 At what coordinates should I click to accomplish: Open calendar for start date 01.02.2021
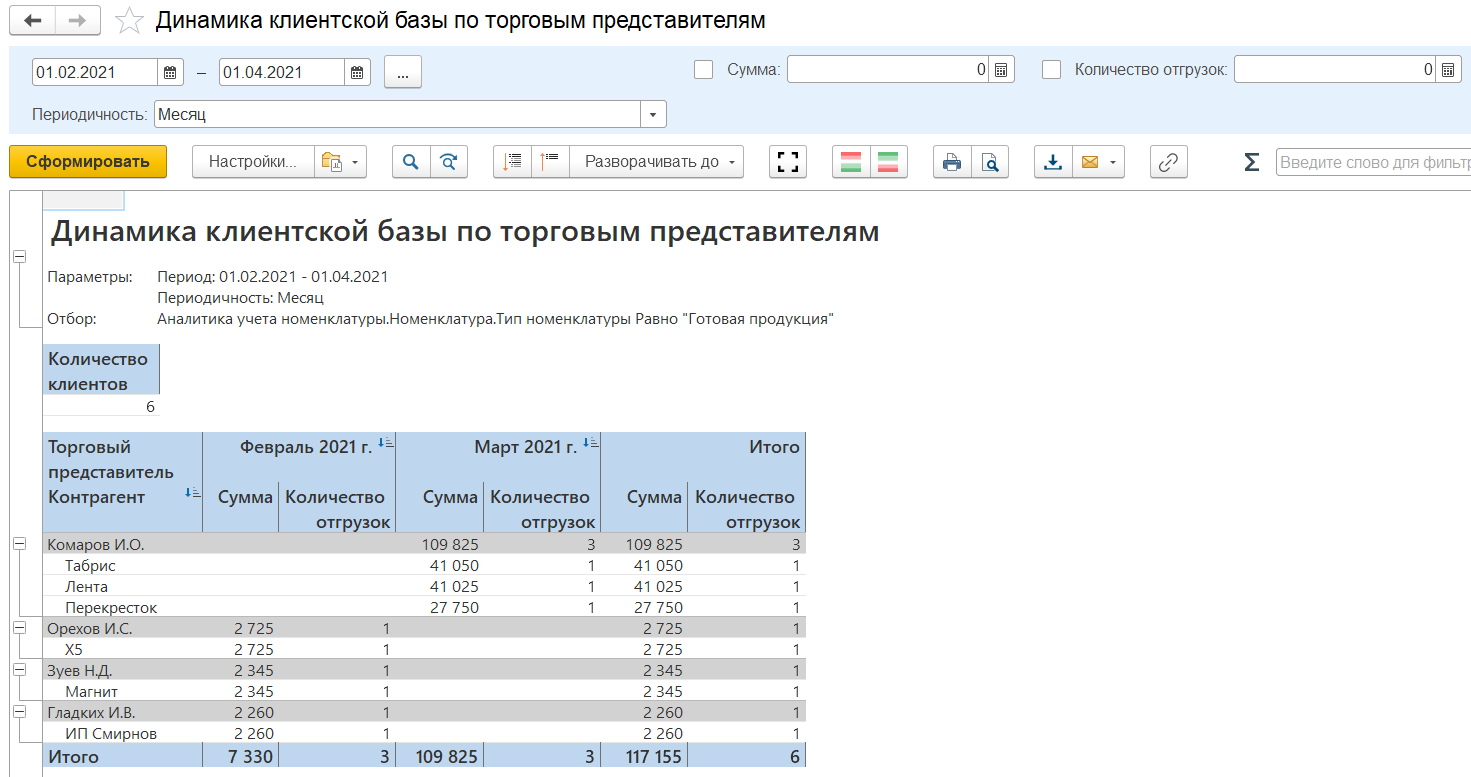[x=171, y=72]
